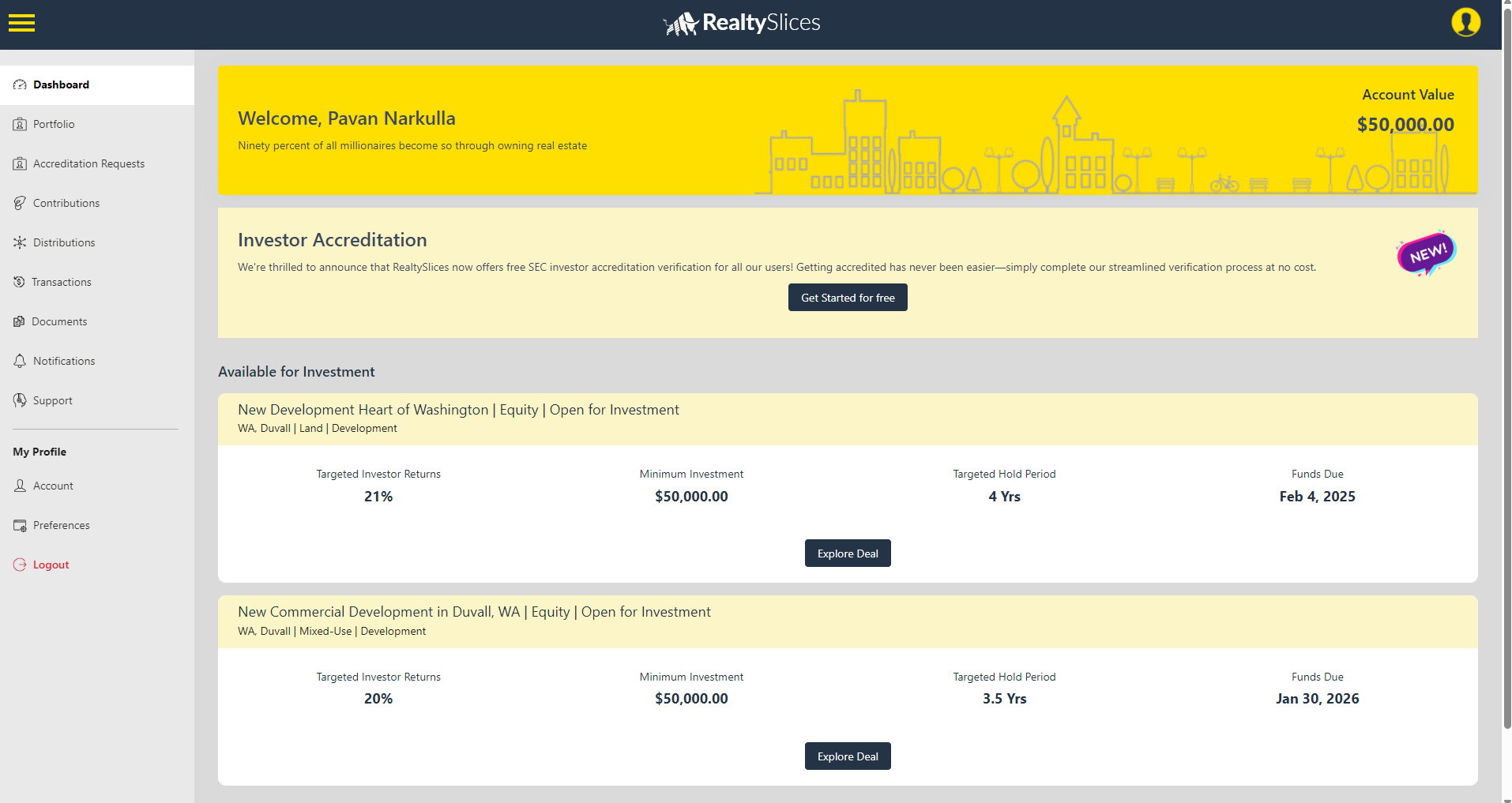1512x803 pixels.
Task: Click the Contributions sidebar icon
Action: pos(20,203)
